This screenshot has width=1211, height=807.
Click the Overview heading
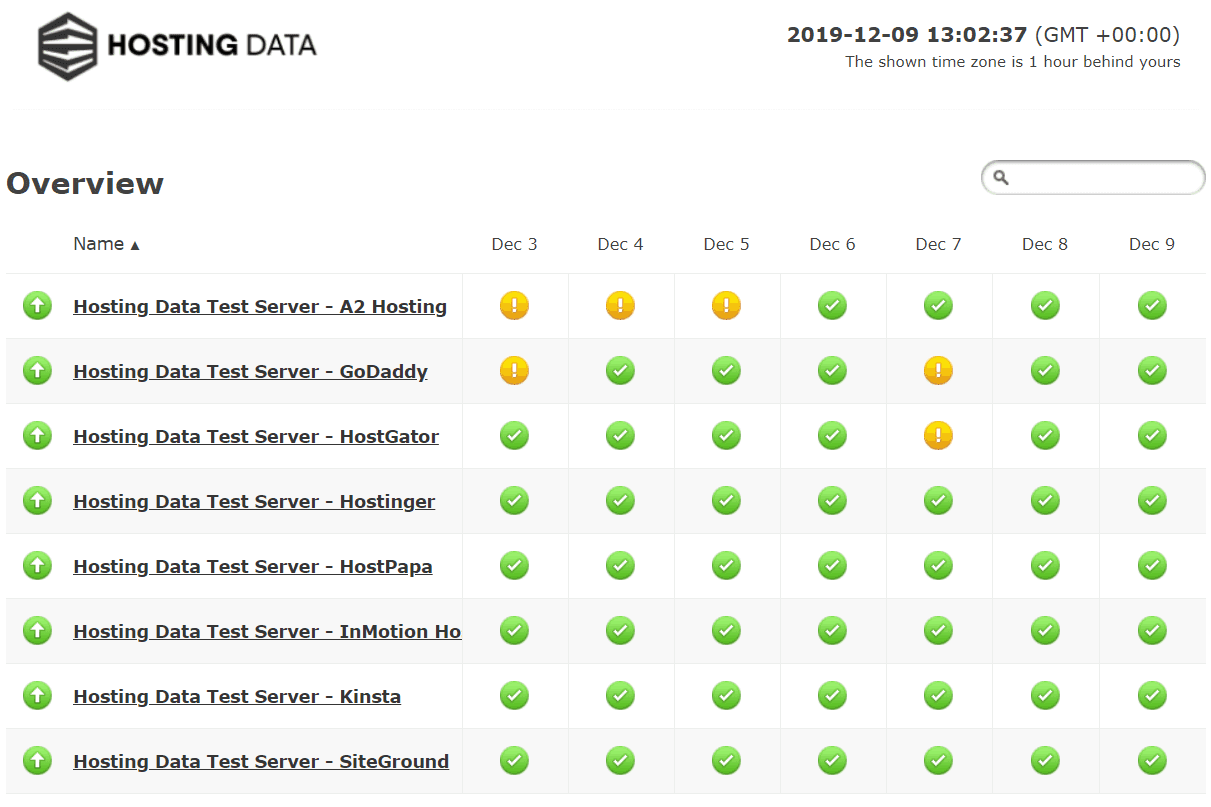tap(85, 184)
